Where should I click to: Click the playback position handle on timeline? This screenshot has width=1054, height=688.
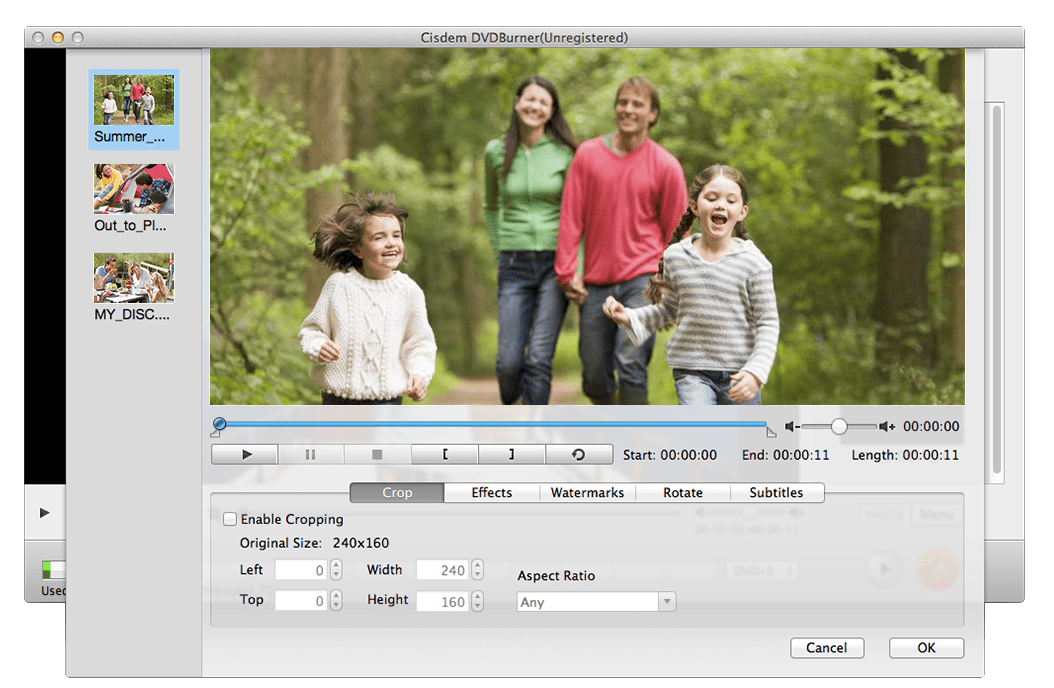(x=219, y=424)
